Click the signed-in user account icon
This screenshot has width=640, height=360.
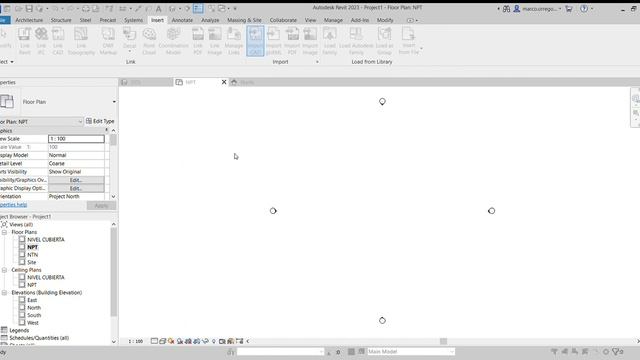(517, 9)
